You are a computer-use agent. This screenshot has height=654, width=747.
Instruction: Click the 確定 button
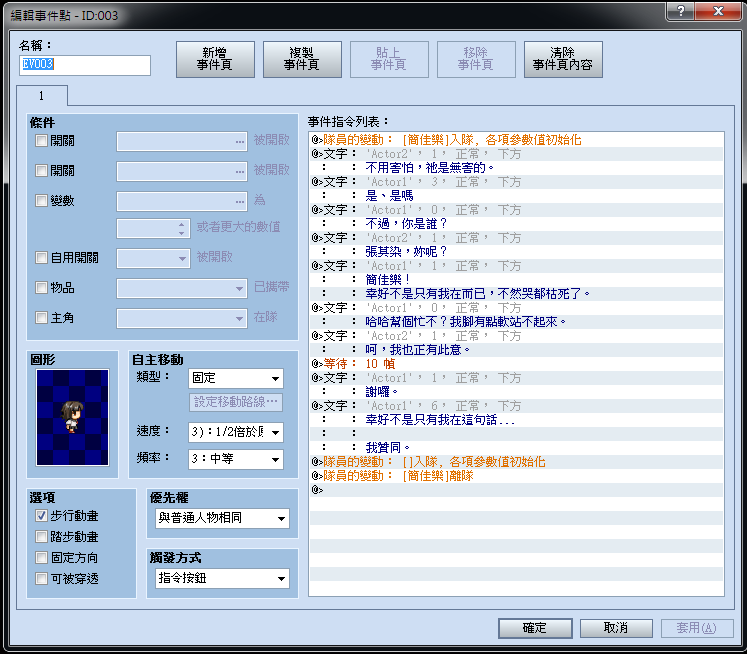coord(535,628)
